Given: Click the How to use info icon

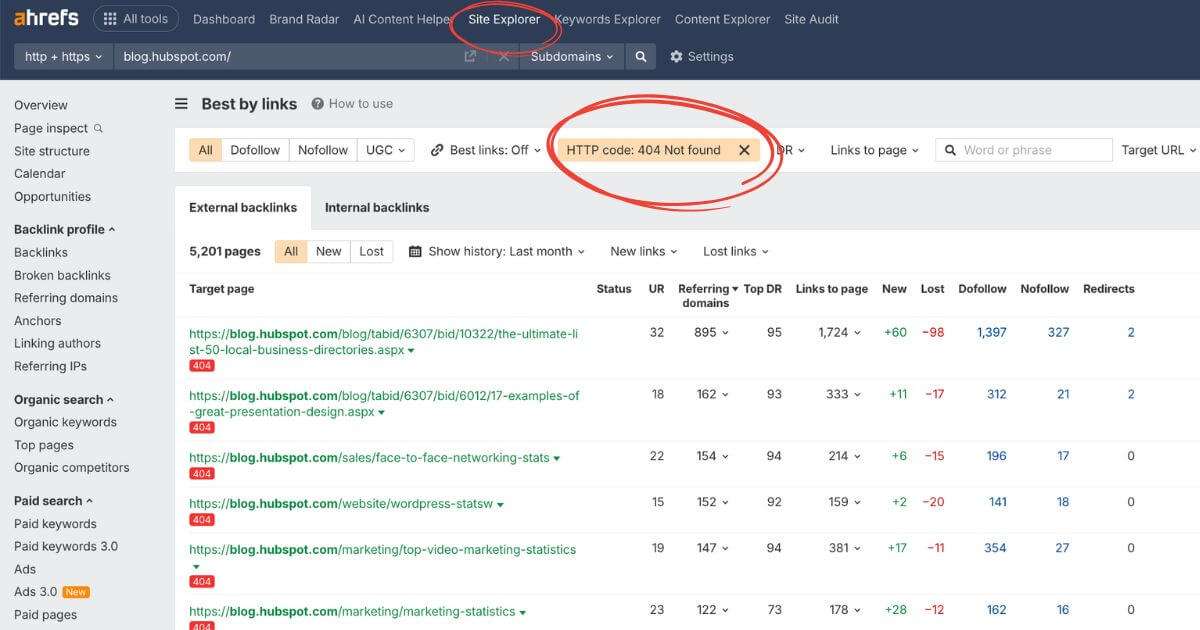Looking at the screenshot, I should click(318, 103).
